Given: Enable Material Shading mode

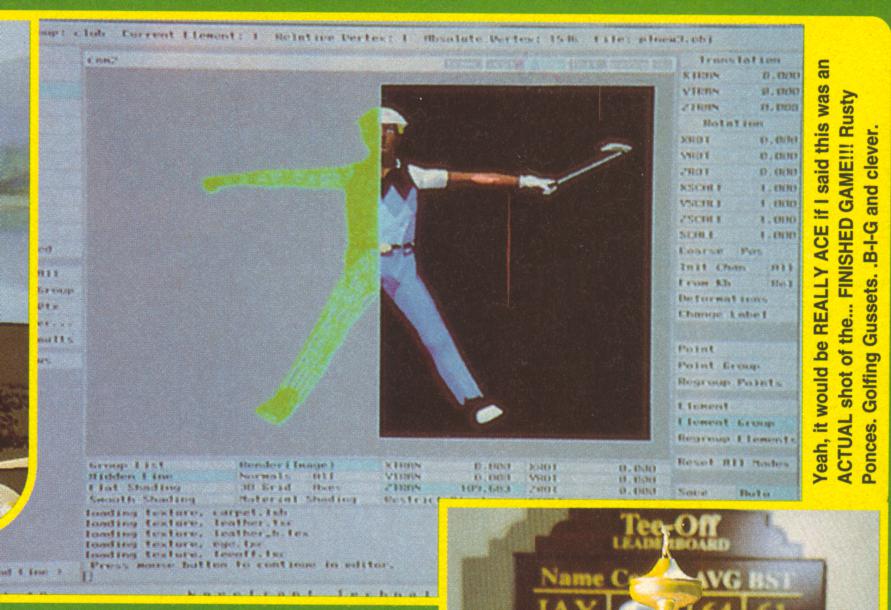Looking at the screenshot, I should [297, 500].
